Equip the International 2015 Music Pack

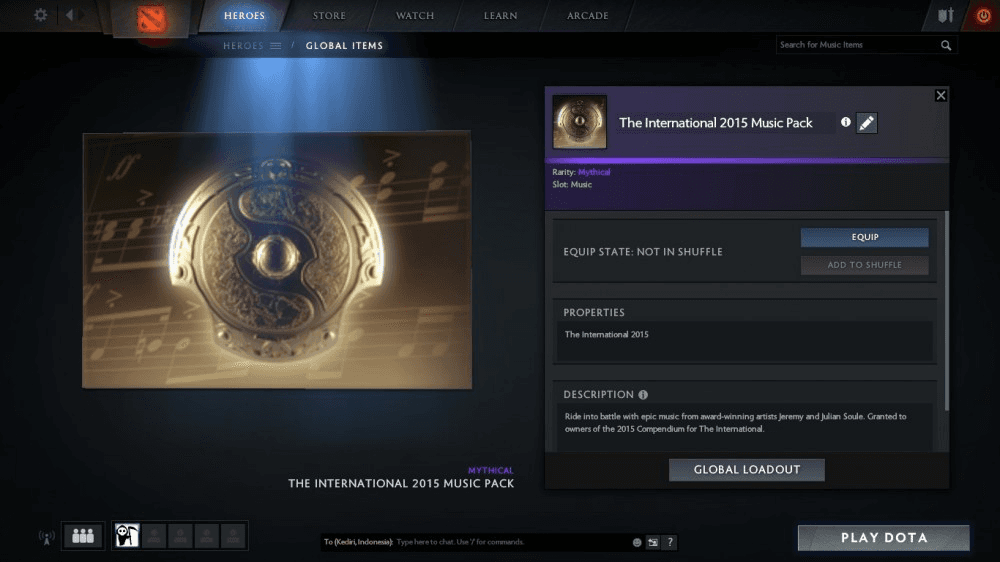864,237
